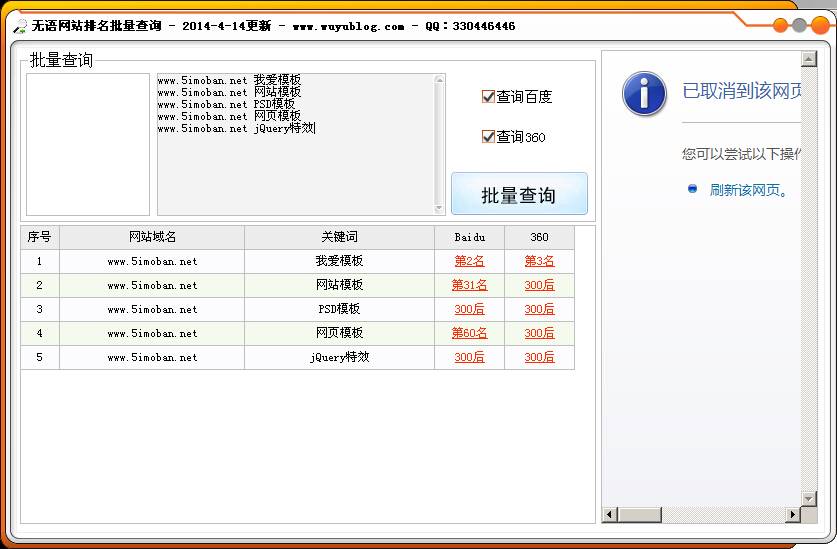Click the horizontal scrollbar thumb in browser pane
Viewport: 837px width, 549px height.
pyautogui.click(x=639, y=514)
